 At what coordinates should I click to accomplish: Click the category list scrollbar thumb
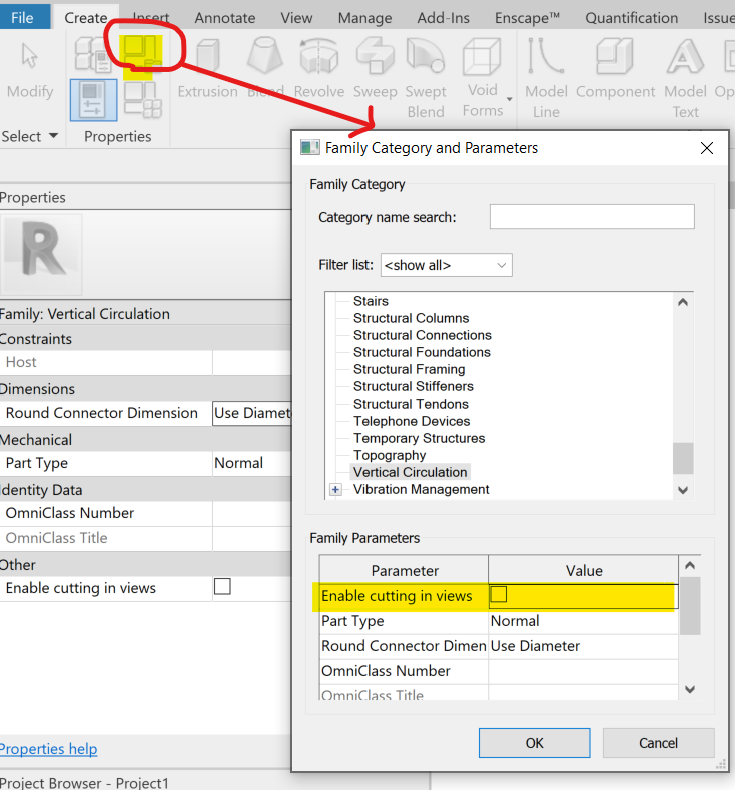[683, 458]
